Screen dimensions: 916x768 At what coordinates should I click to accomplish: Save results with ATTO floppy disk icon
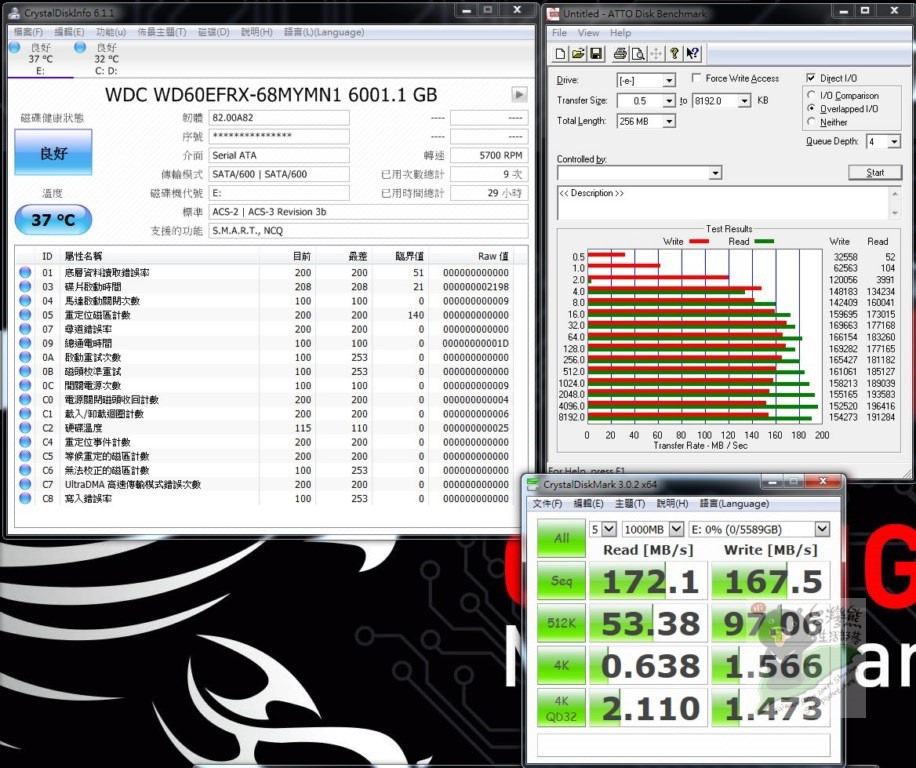click(596, 54)
